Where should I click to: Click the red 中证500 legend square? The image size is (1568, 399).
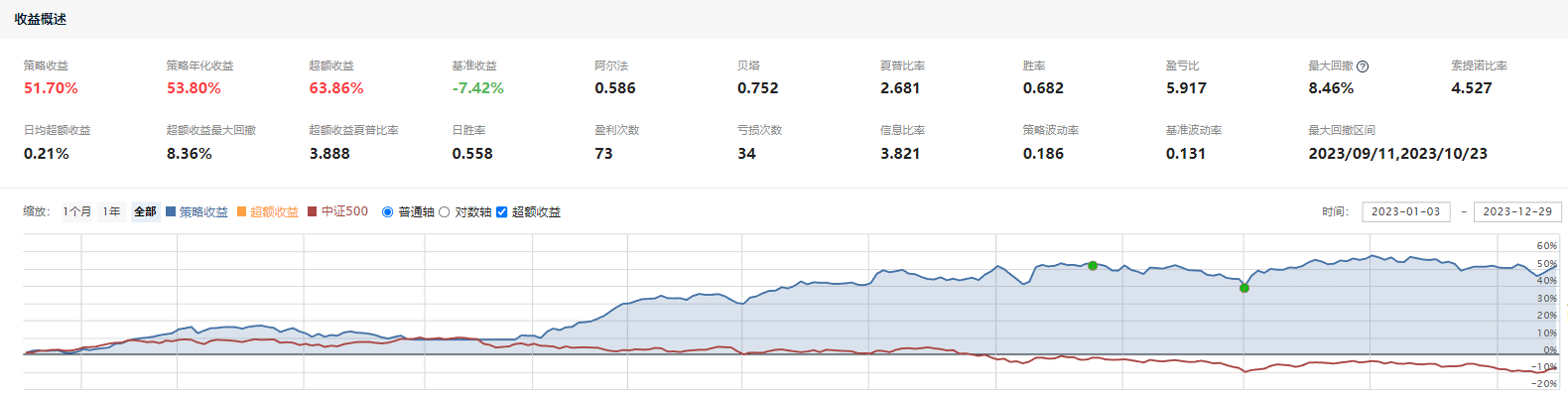(x=313, y=211)
